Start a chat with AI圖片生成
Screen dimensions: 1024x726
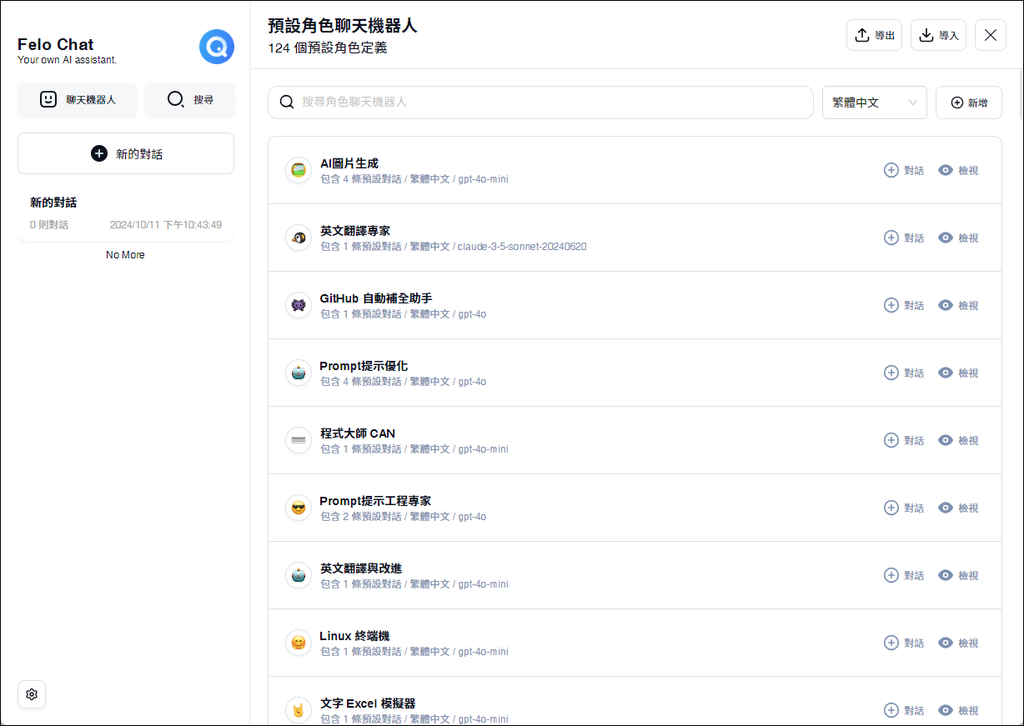pyautogui.click(x=904, y=170)
